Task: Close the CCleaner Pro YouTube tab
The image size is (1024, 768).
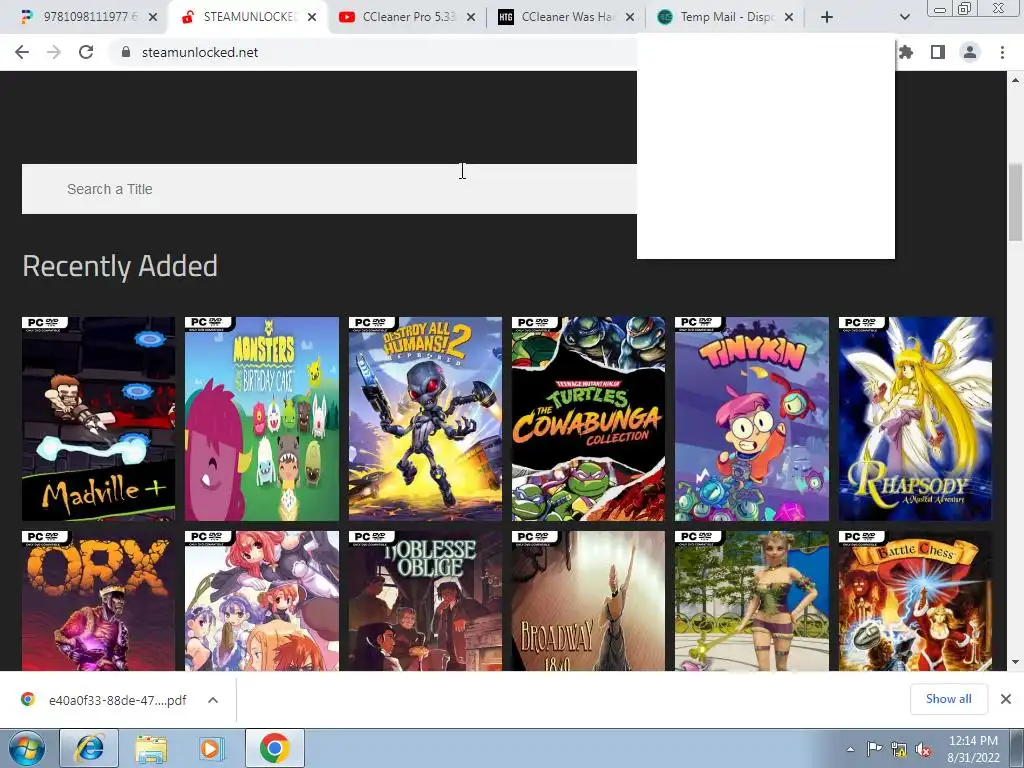Action: (471, 17)
